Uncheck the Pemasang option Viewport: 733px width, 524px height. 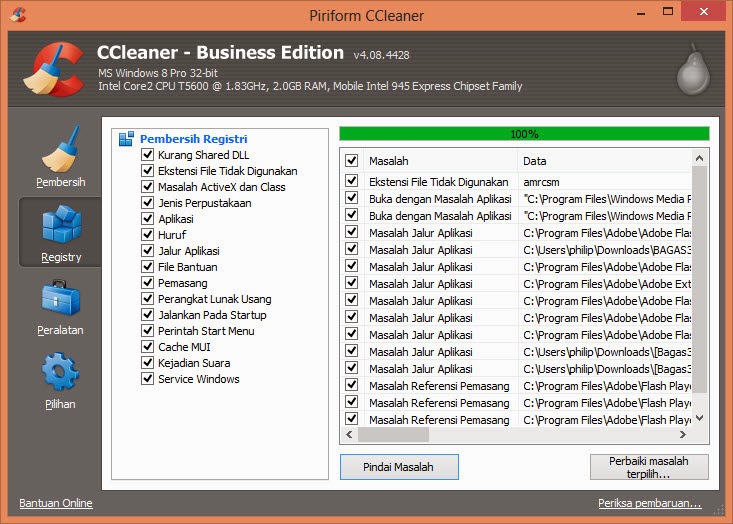pyautogui.click(x=147, y=283)
